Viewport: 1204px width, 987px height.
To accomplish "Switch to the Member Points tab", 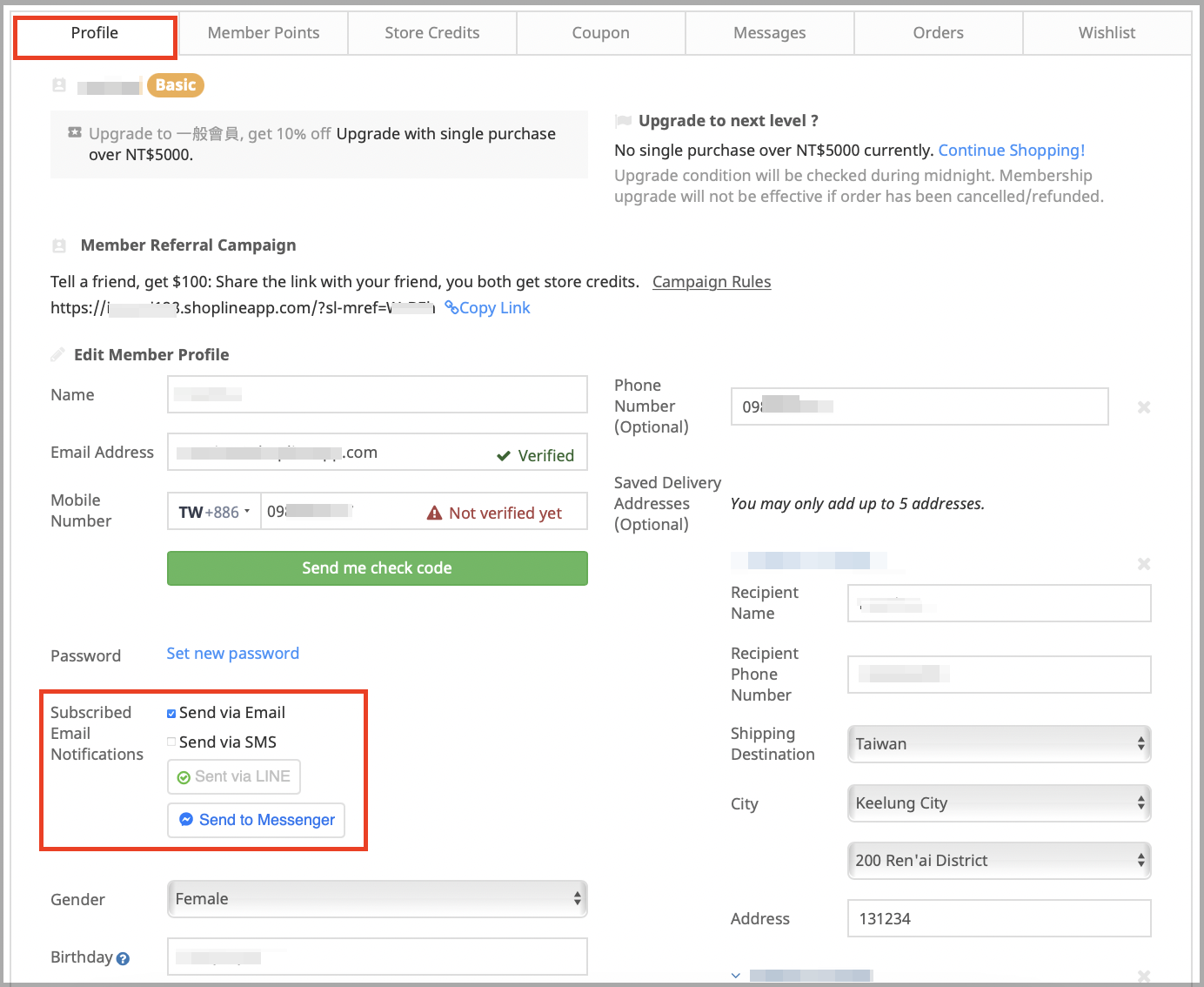I will click(264, 33).
